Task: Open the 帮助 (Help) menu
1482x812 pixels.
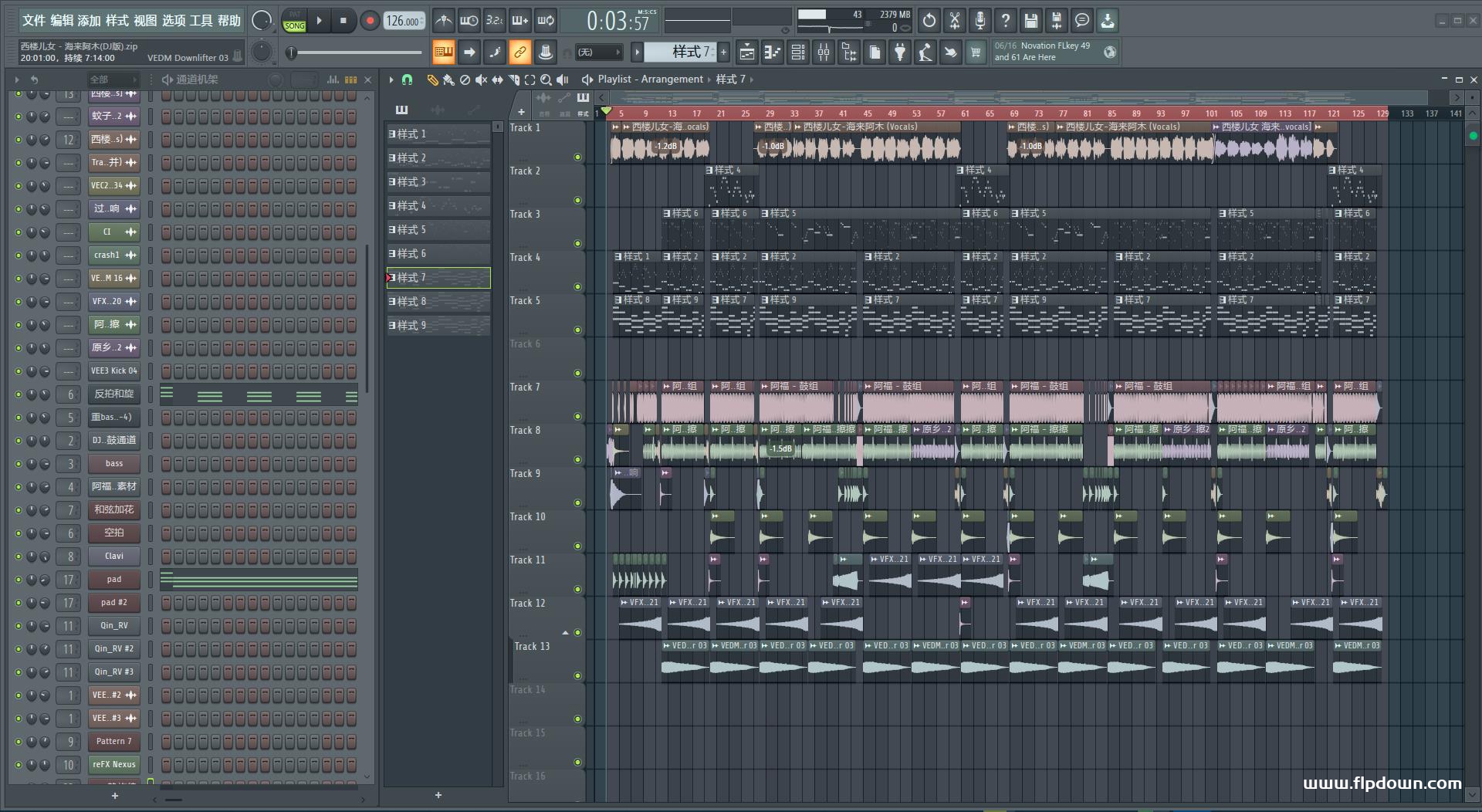Action: pyautogui.click(x=229, y=21)
